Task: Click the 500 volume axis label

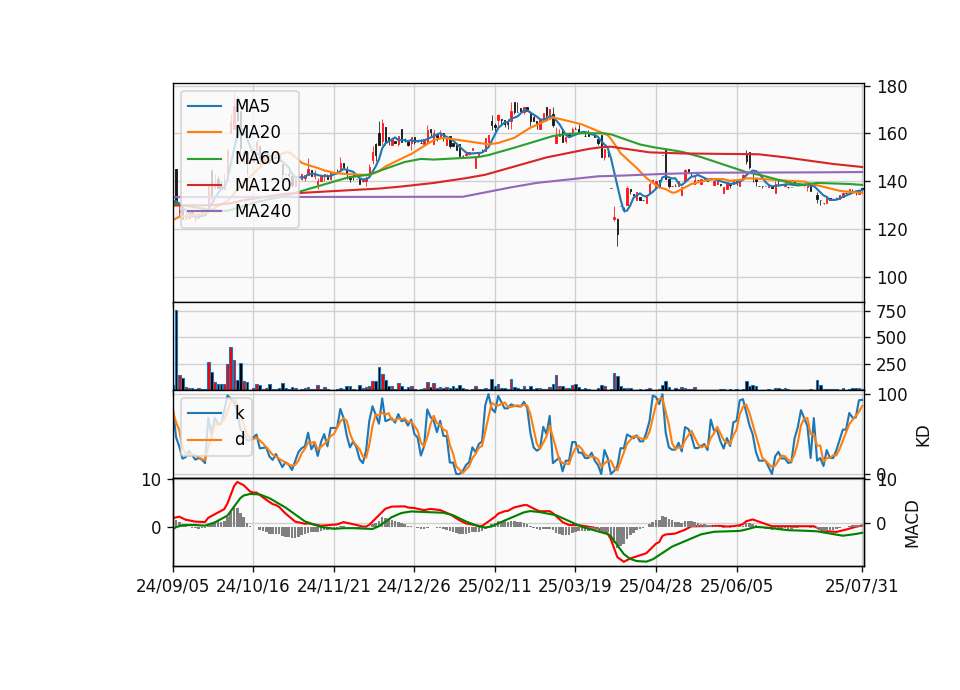Action: (x=891, y=338)
